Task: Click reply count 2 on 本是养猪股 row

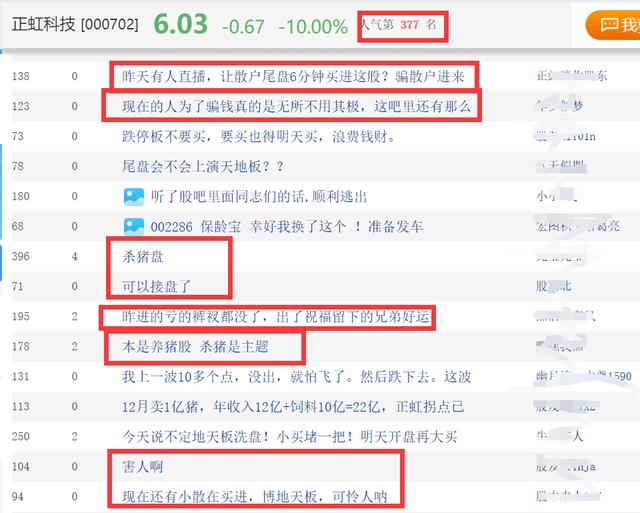Action: [74, 346]
